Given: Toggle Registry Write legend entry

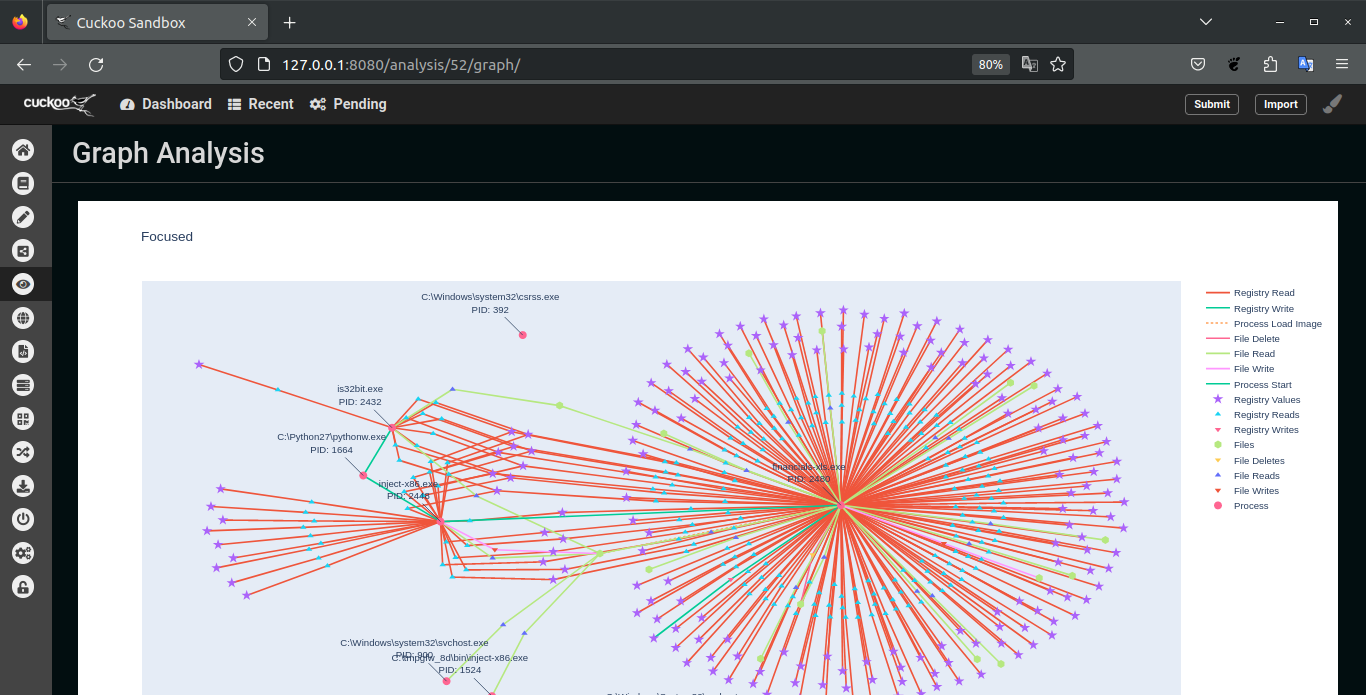Looking at the screenshot, I should click(x=1250, y=308).
